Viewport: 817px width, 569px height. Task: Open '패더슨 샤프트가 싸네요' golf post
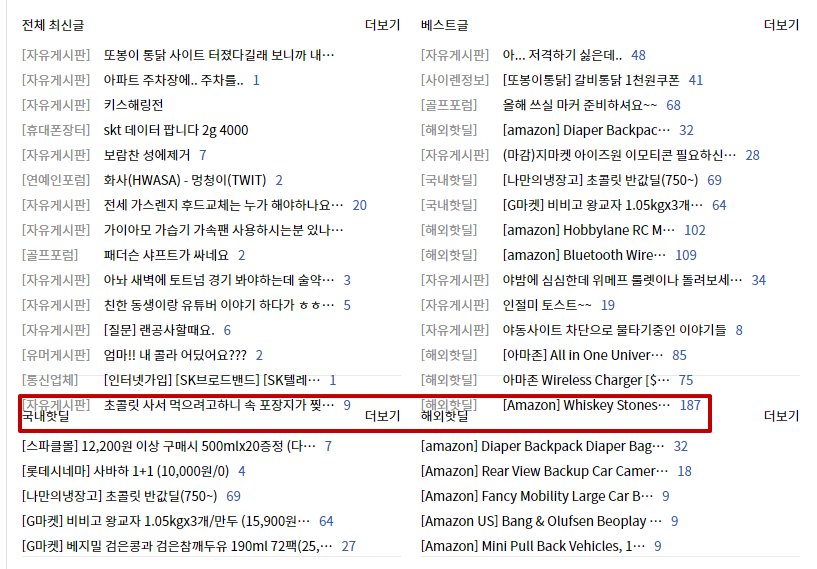click(167, 255)
